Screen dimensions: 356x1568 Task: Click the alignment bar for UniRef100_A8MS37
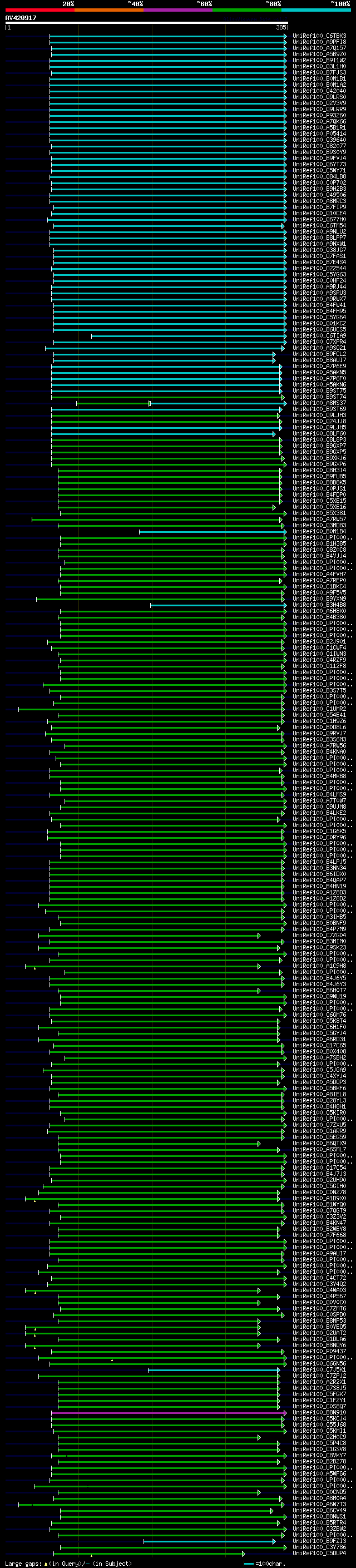(x=181, y=404)
